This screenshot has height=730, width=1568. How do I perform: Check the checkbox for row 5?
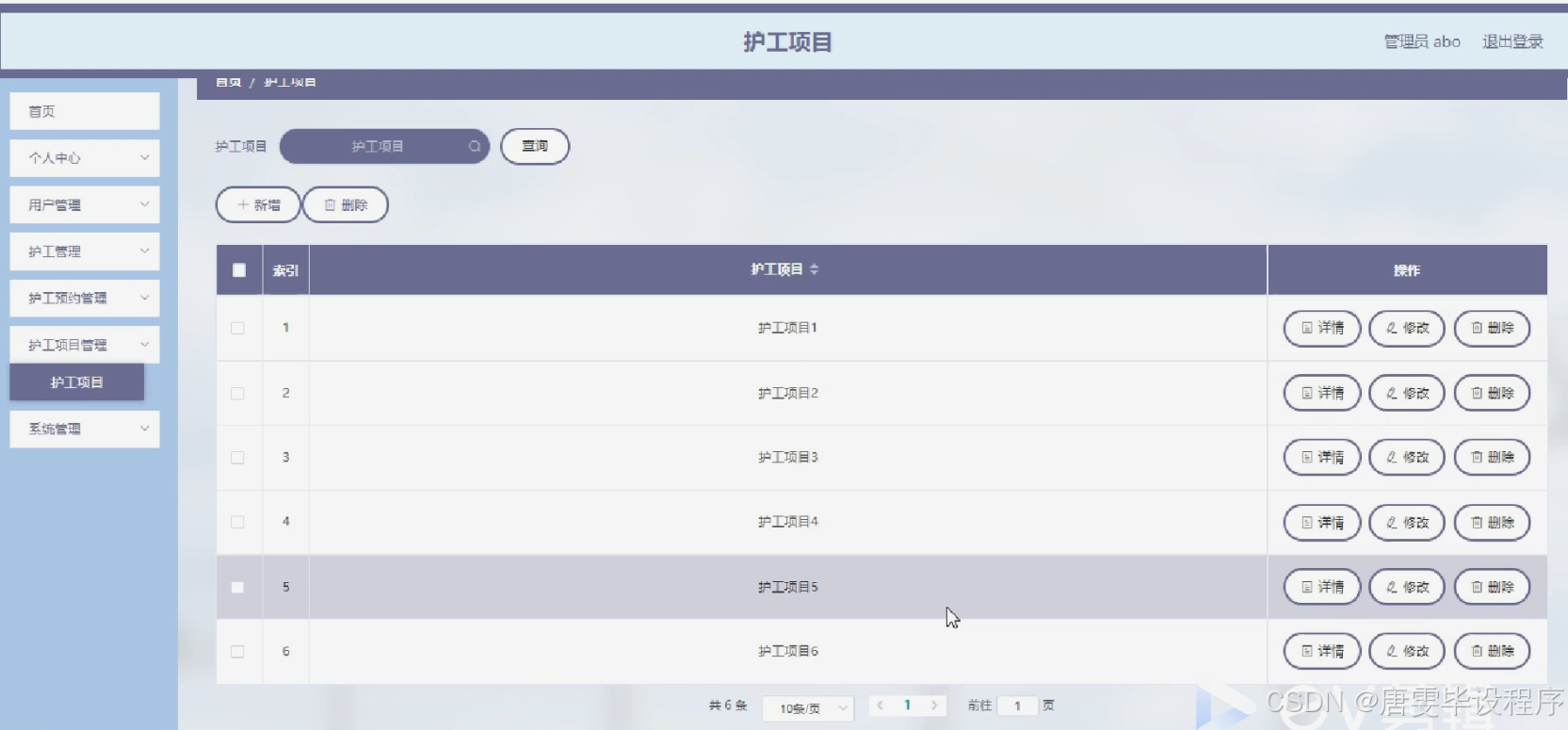pos(237,587)
